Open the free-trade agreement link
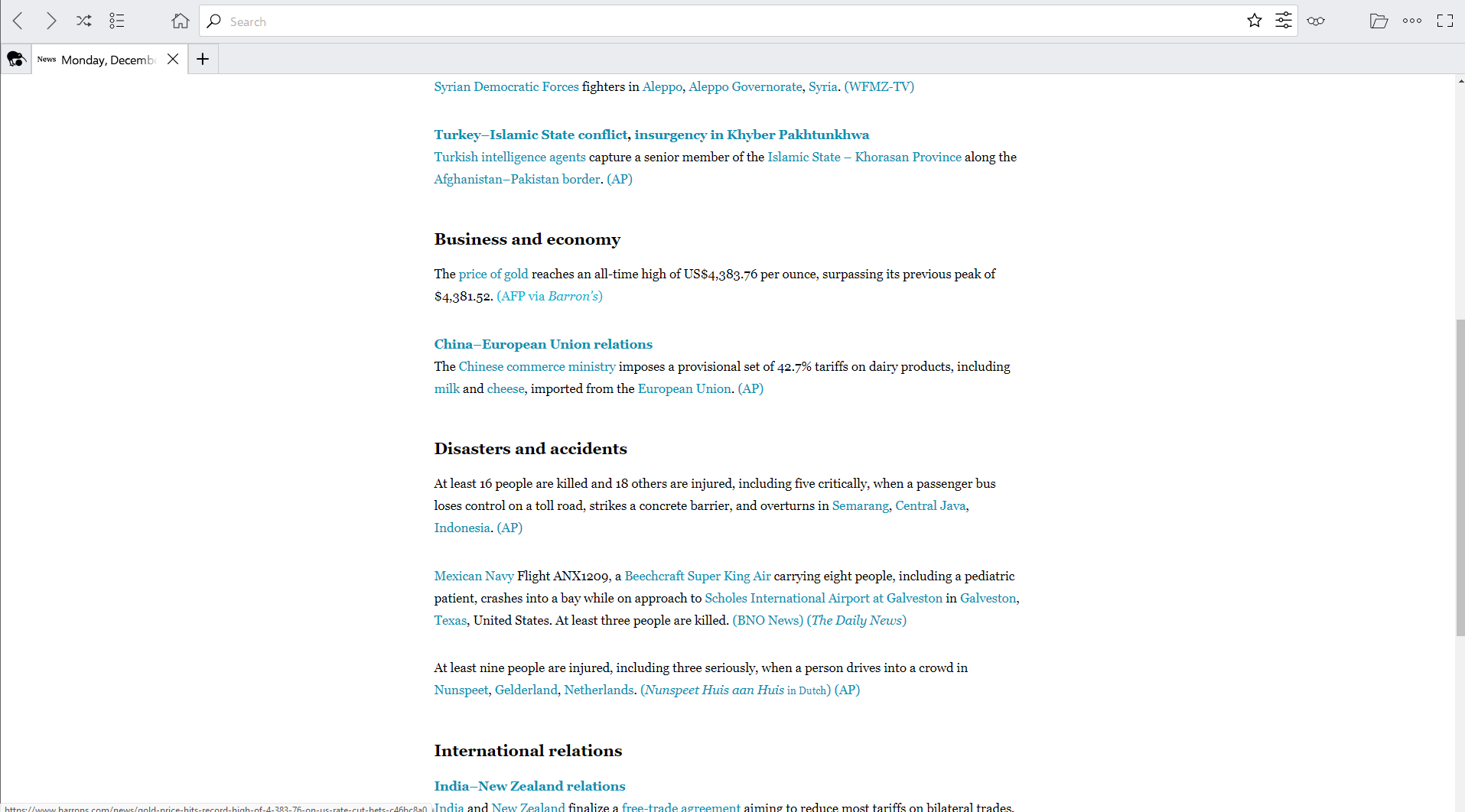Screen dimensions: 1465x812 point(681,807)
